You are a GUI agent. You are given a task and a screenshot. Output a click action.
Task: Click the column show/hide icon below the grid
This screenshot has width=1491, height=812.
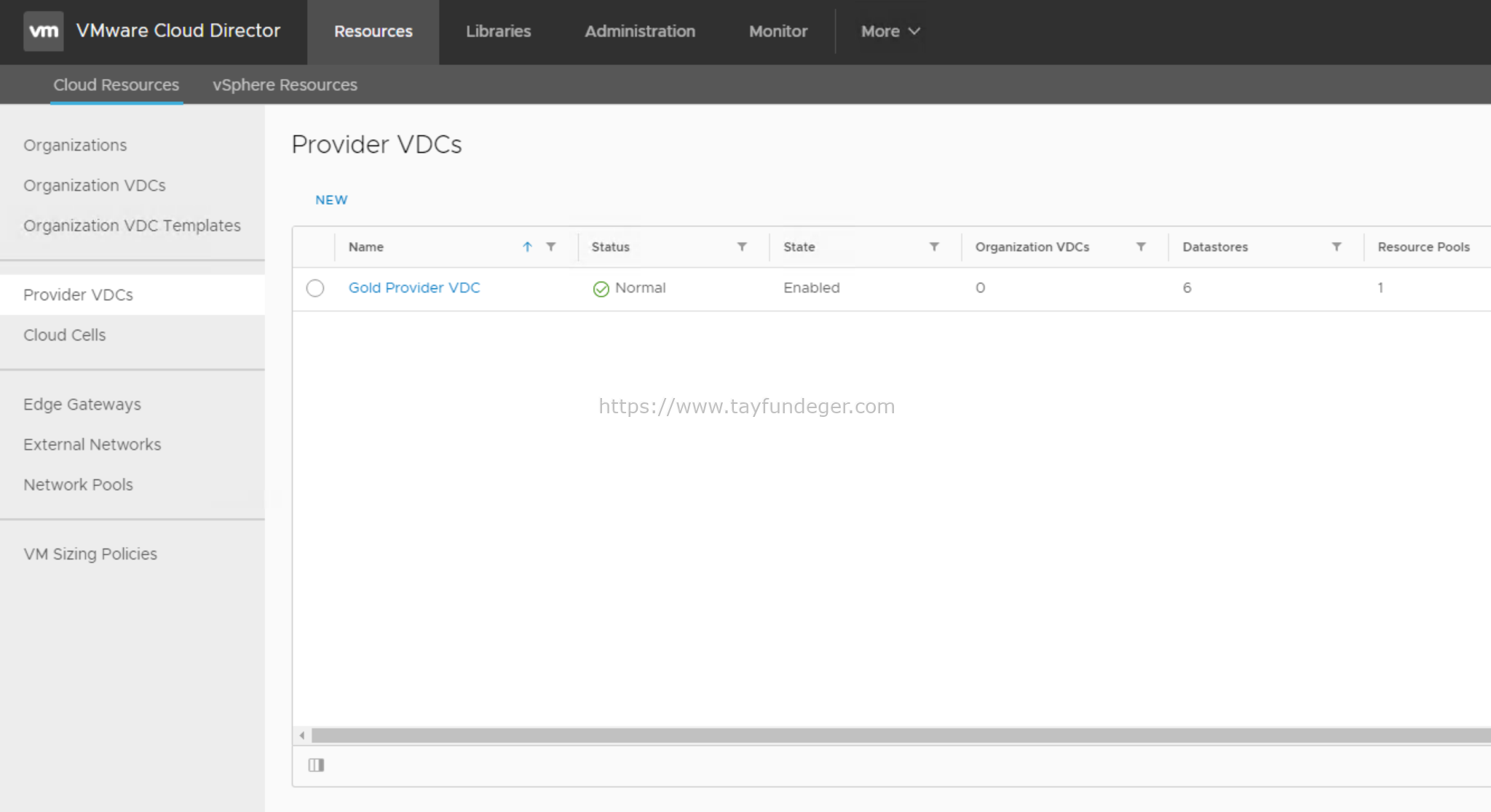(x=316, y=765)
